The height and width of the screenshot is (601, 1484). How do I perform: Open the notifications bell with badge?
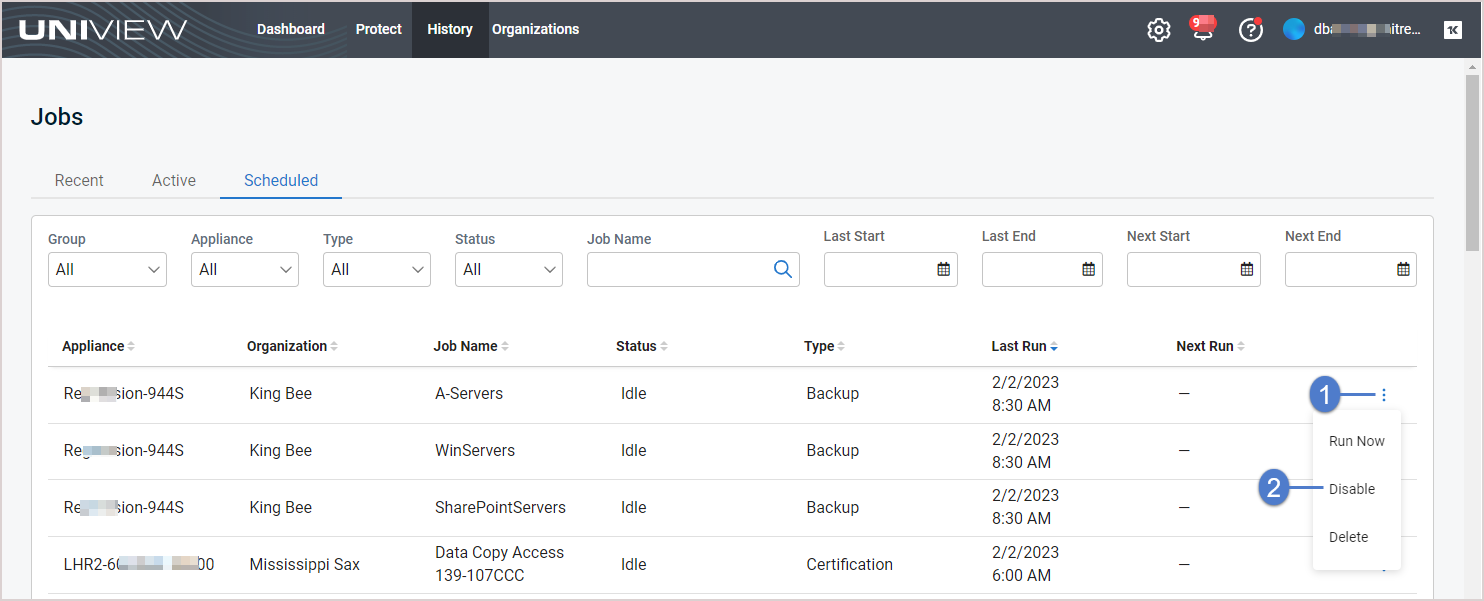pyautogui.click(x=1202, y=28)
